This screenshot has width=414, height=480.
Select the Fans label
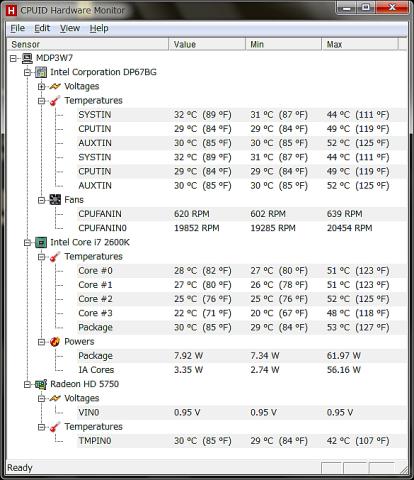click(x=74, y=200)
